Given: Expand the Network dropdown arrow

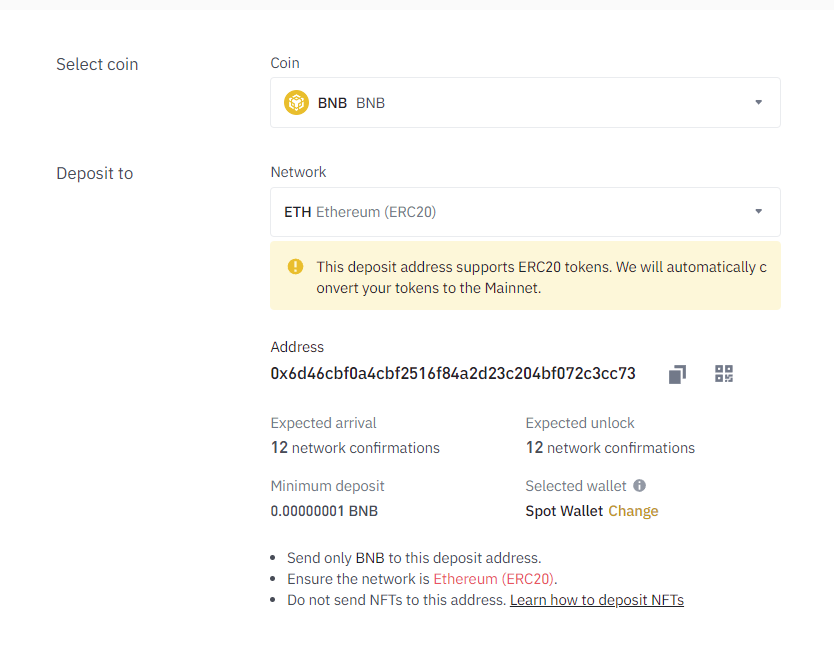Looking at the screenshot, I should pos(758,211).
